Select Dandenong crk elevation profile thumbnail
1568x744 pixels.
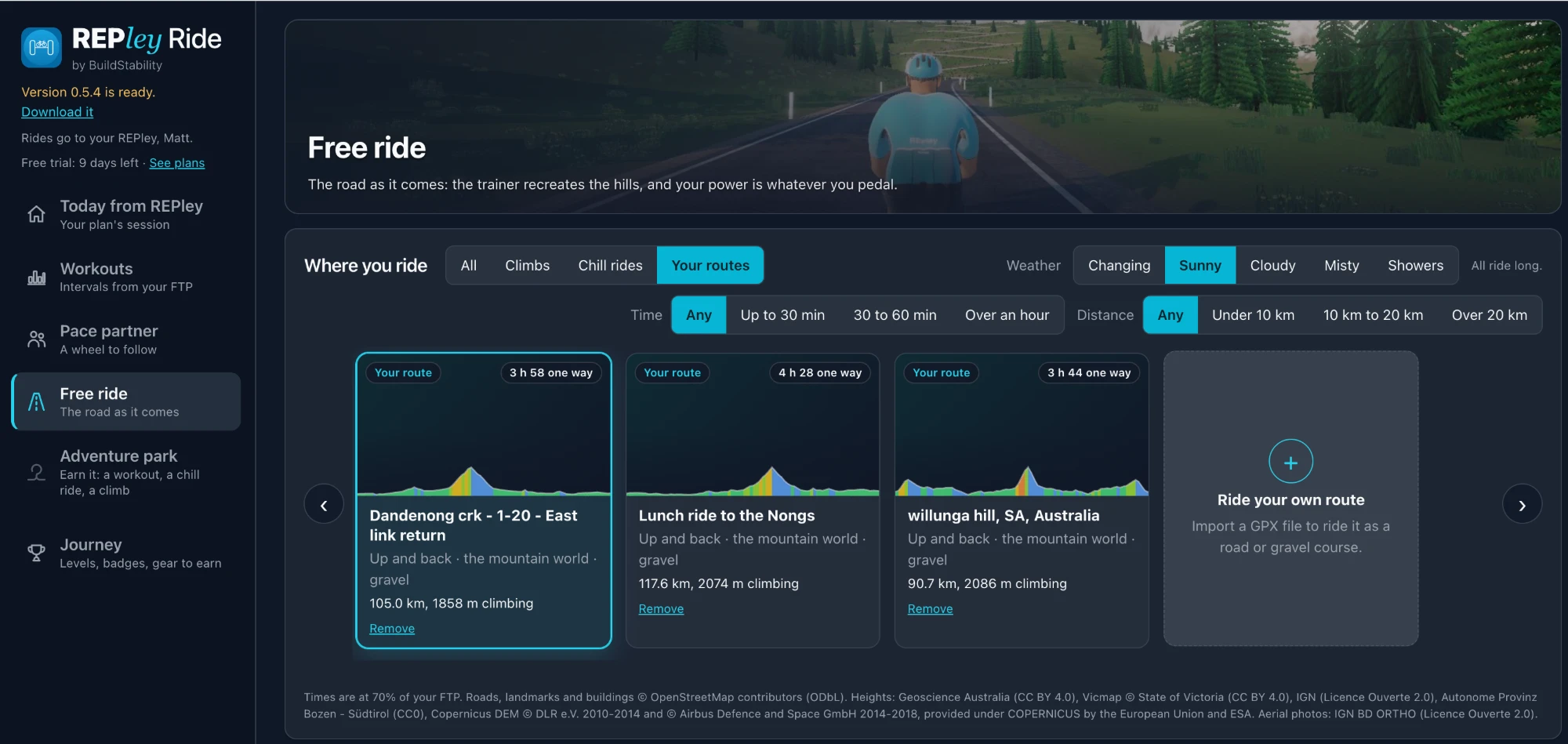pos(484,425)
